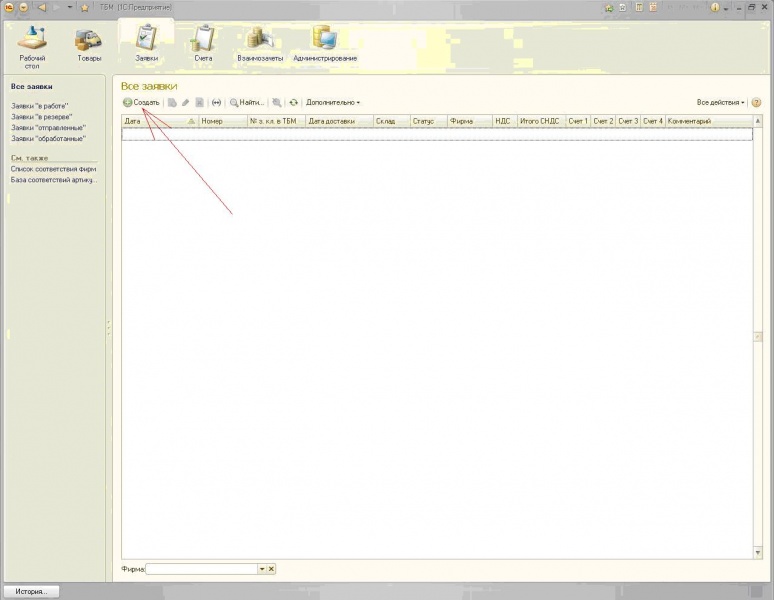Click the title bar calculator icon

(x=639, y=7)
